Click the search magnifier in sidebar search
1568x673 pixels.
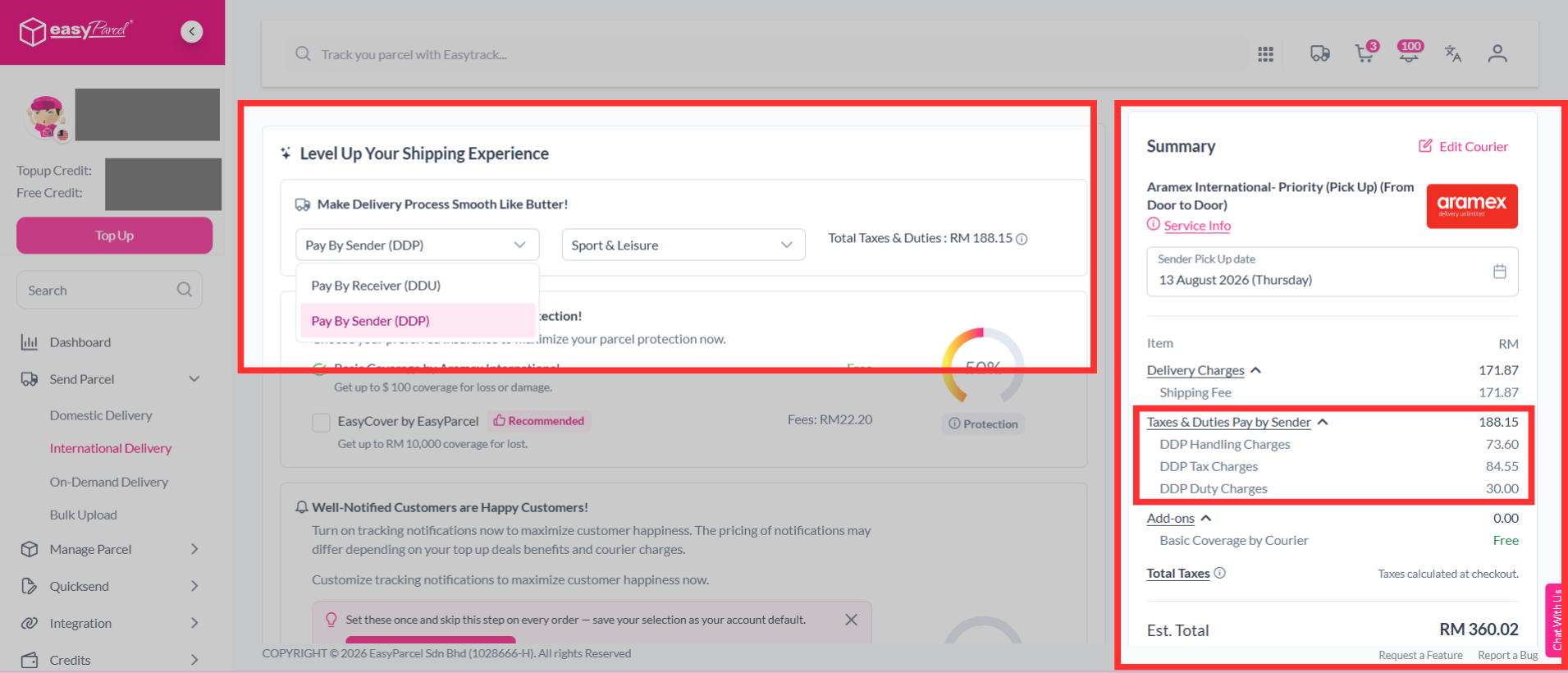click(x=185, y=290)
